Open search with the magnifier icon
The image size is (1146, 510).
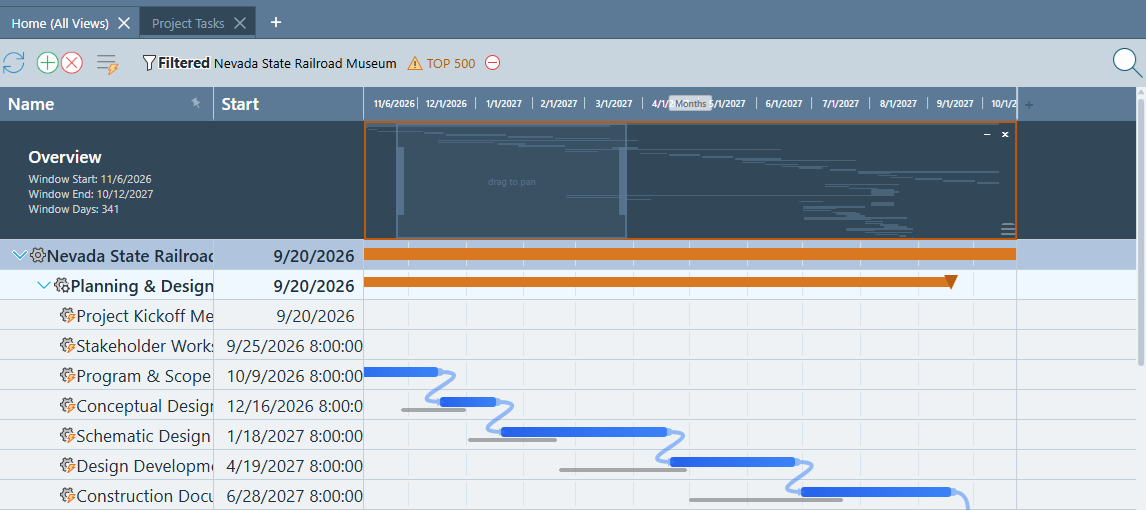tap(1127, 63)
